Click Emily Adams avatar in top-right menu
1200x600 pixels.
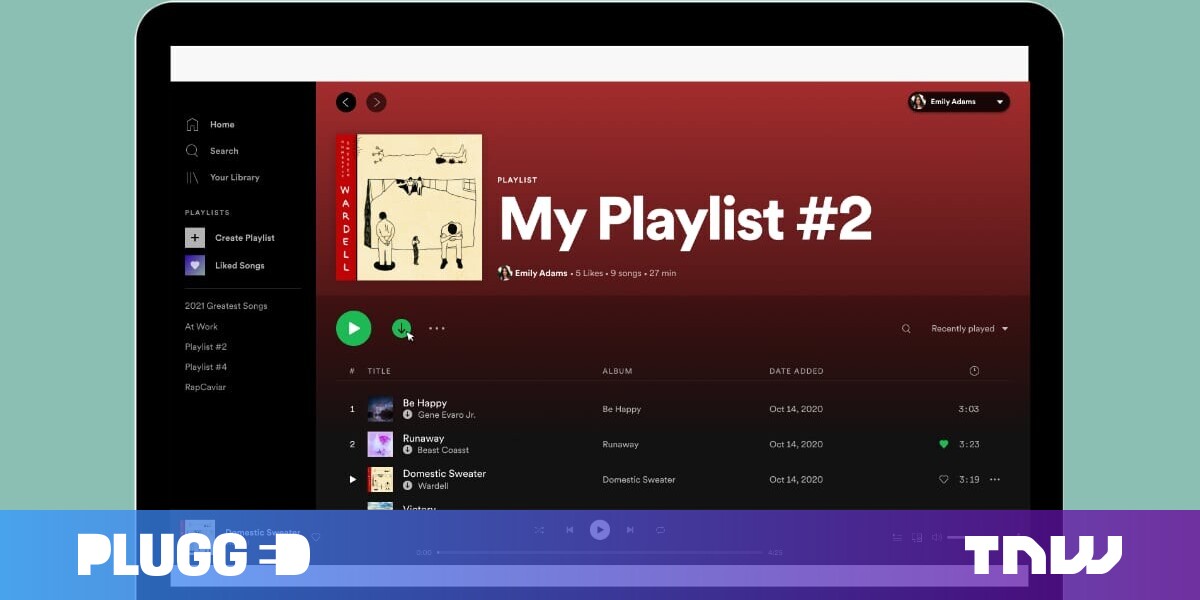pyautogui.click(x=919, y=102)
